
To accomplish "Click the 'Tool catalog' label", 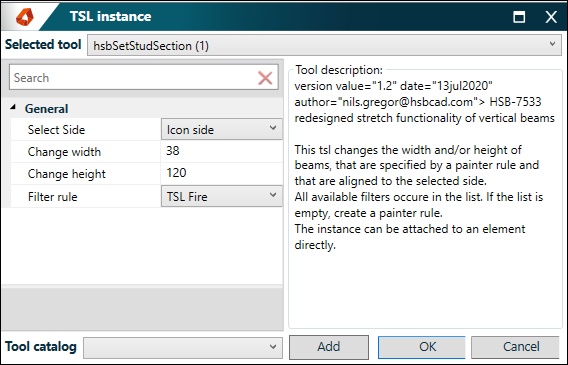I will pyautogui.click(x=41, y=347).
